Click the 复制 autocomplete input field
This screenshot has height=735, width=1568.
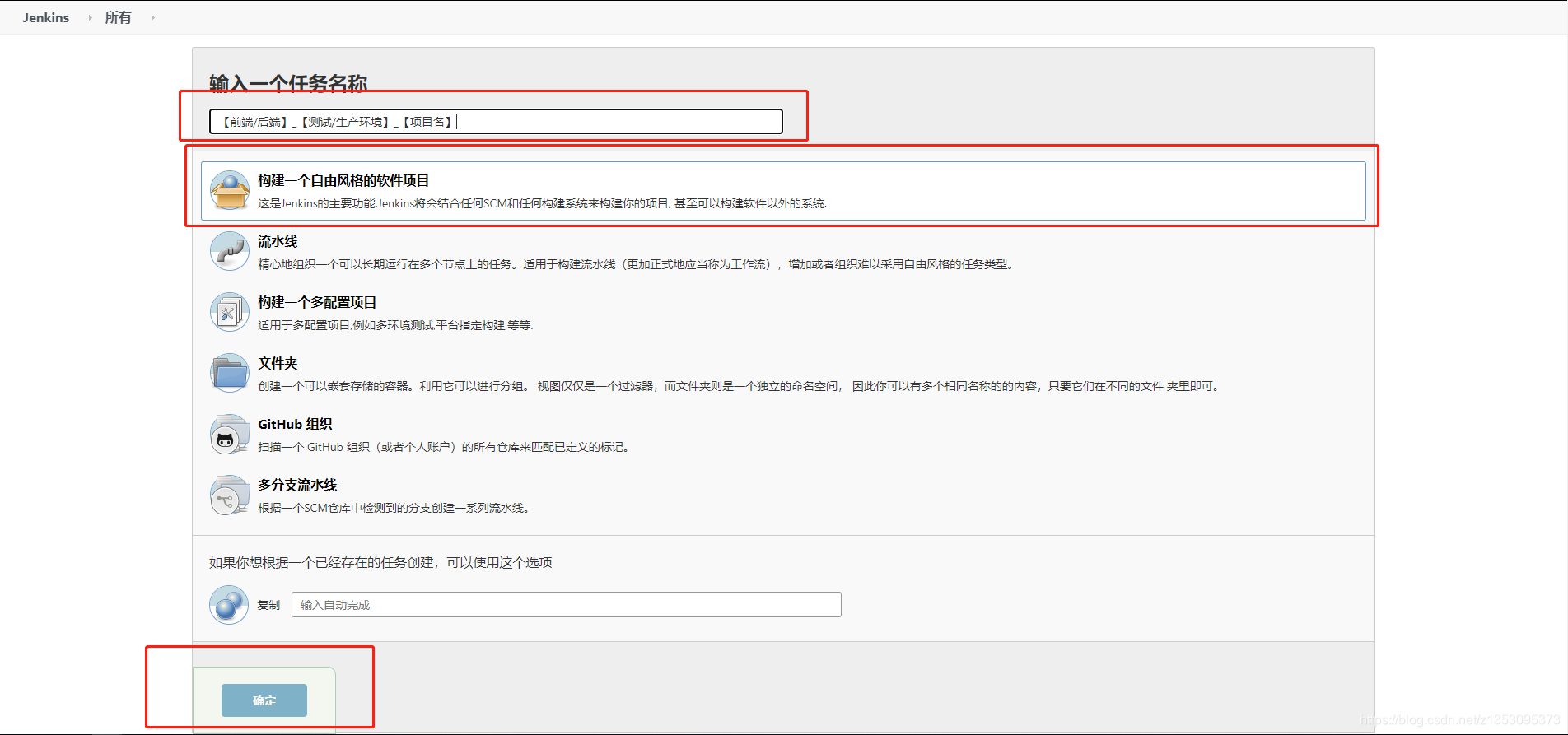click(x=567, y=605)
